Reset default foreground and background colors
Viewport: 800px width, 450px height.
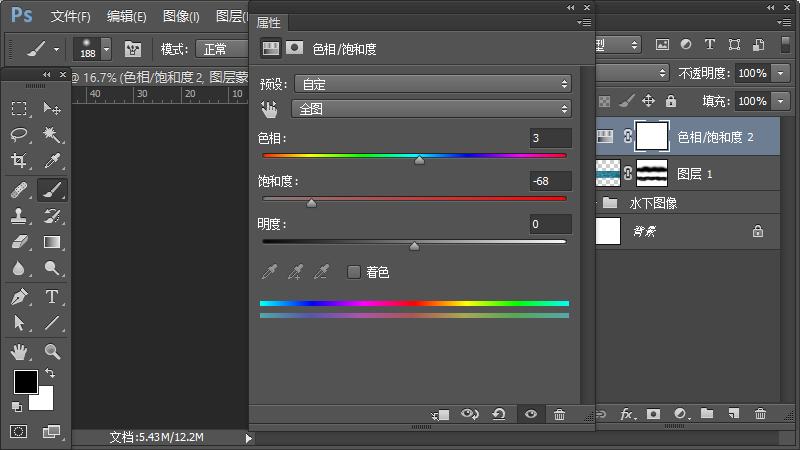tap(17, 407)
